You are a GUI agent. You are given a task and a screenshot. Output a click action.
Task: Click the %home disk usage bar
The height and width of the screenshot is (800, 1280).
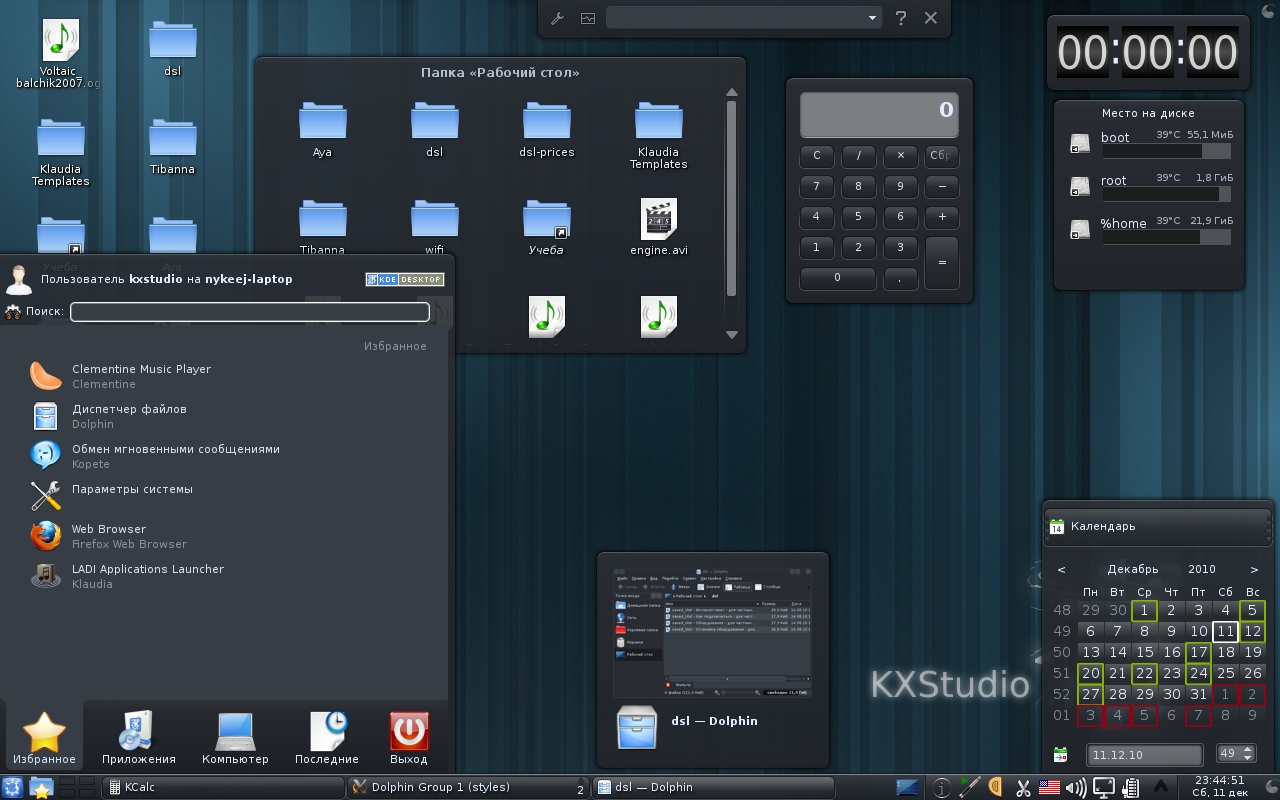point(1166,238)
